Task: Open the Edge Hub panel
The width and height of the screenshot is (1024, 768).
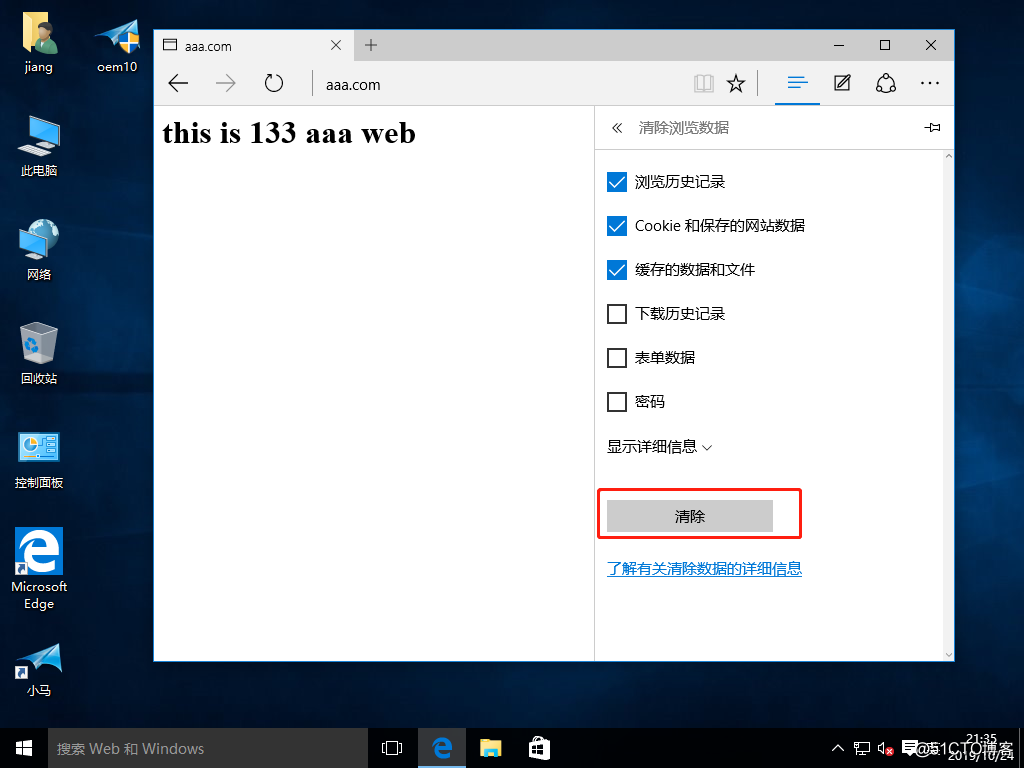Action: coord(797,84)
